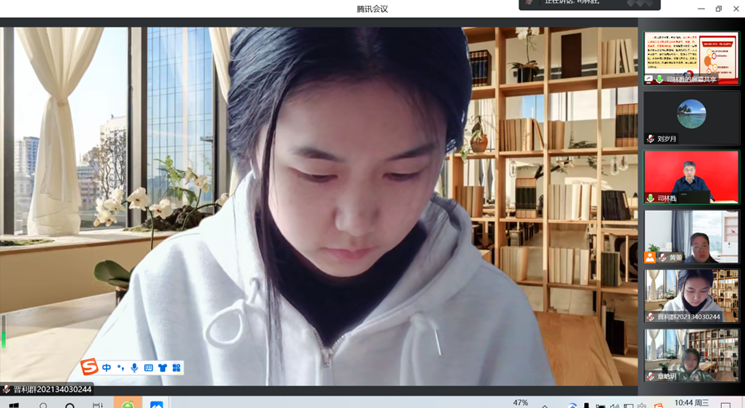Select 202134030244 participant video tile

tap(691, 296)
